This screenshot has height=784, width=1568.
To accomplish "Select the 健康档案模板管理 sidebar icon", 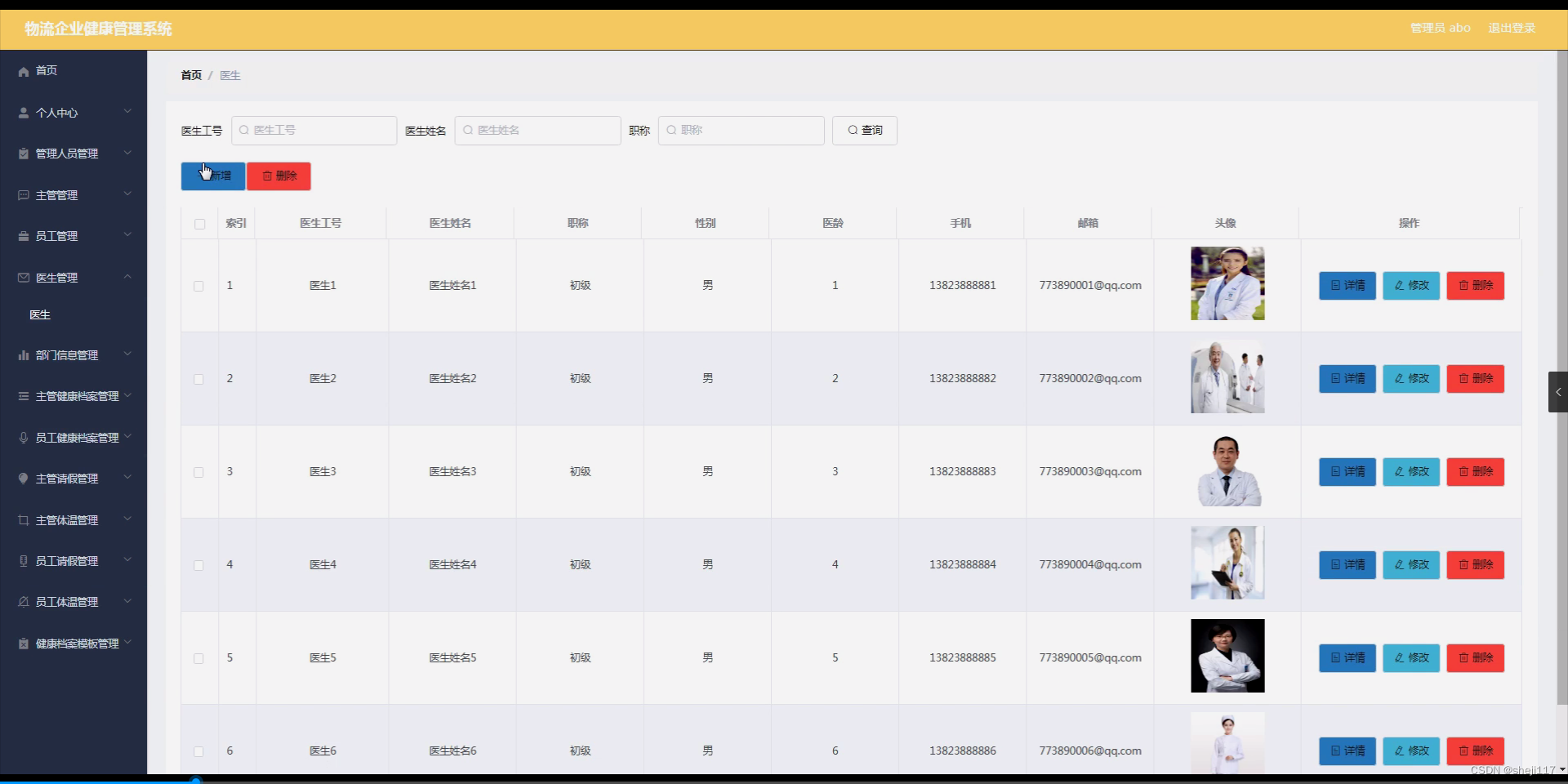I will (23, 643).
